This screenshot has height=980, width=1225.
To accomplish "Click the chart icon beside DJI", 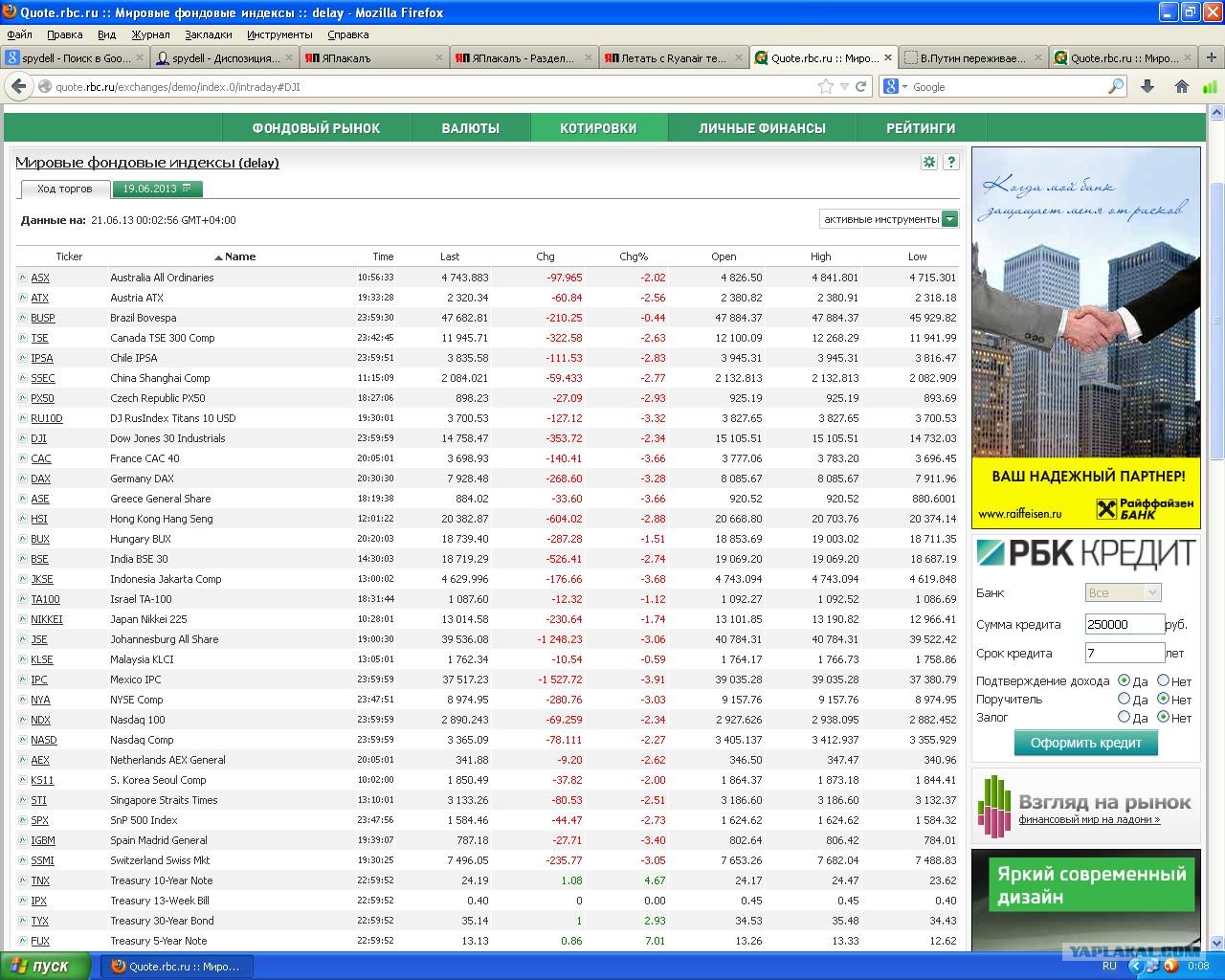I will [23, 438].
